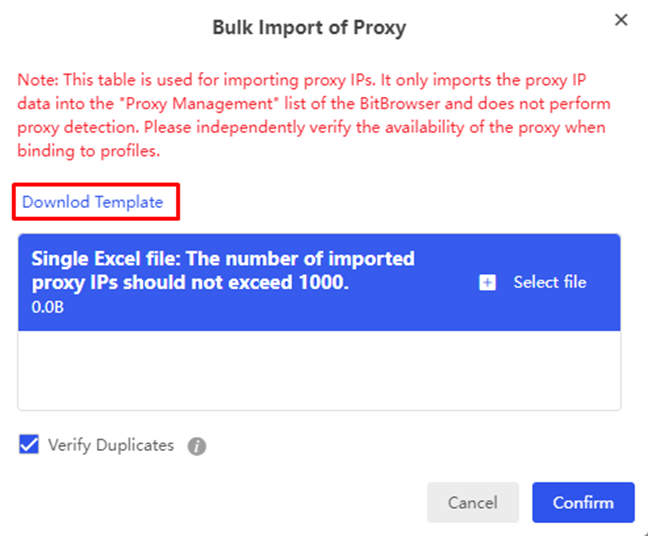648x536 pixels.
Task: Click the Downlod Template link
Action: coord(93,202)
